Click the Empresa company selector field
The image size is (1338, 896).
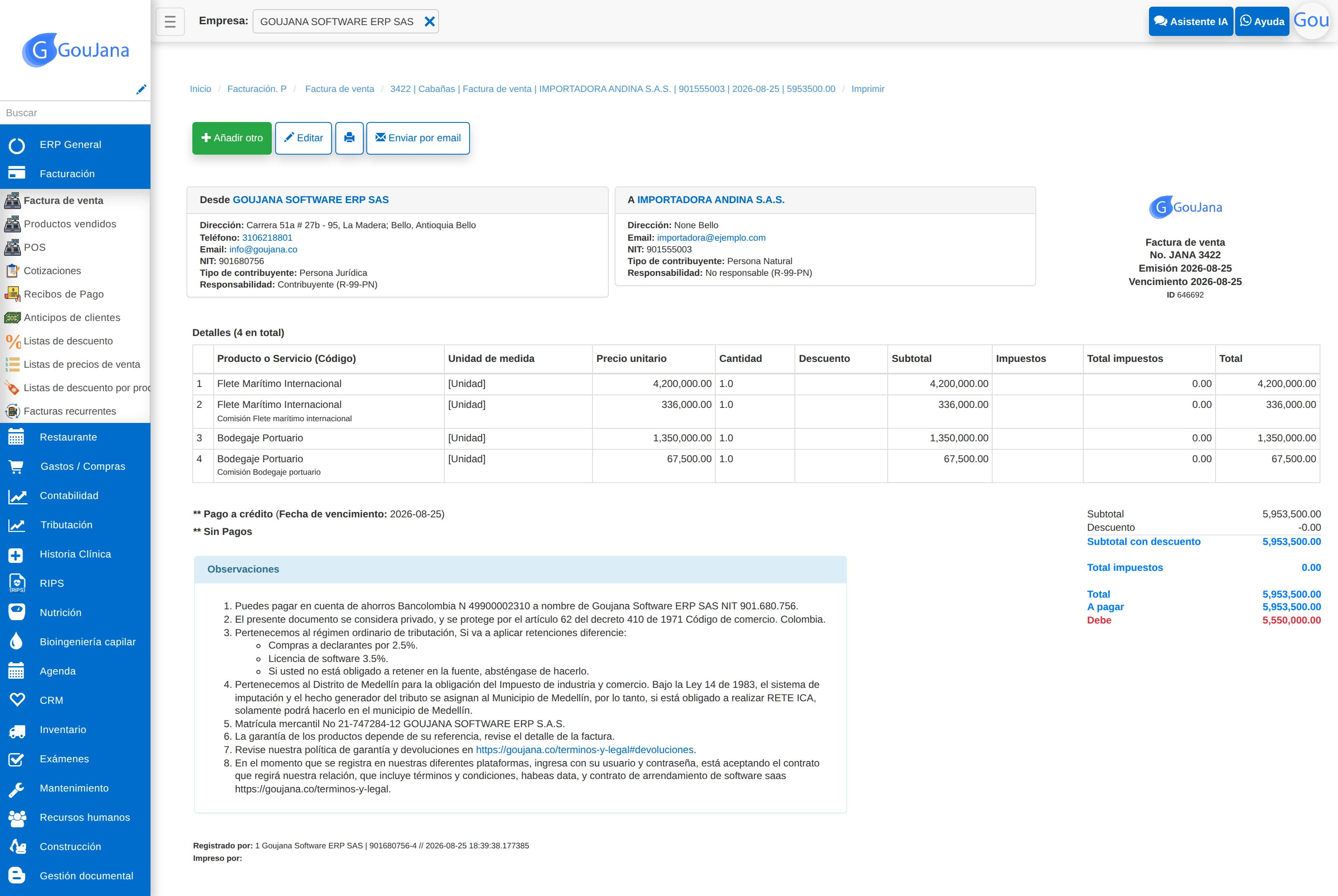(x=346, y=22)
